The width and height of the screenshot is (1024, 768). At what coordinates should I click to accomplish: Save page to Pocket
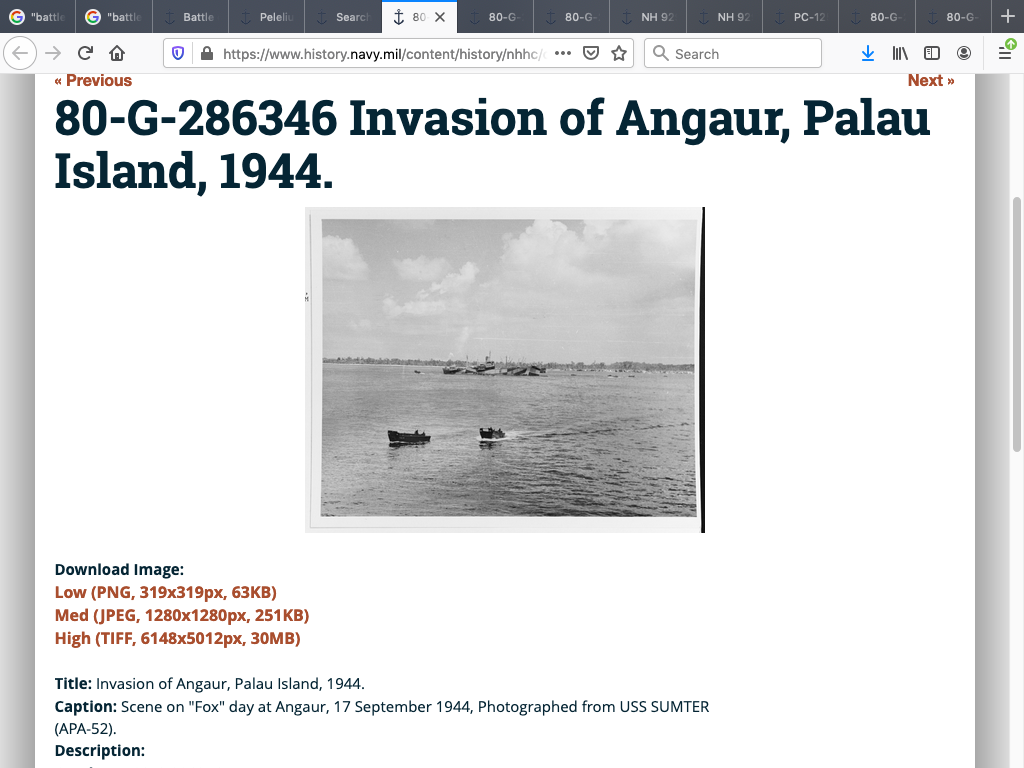pos(591,53)
